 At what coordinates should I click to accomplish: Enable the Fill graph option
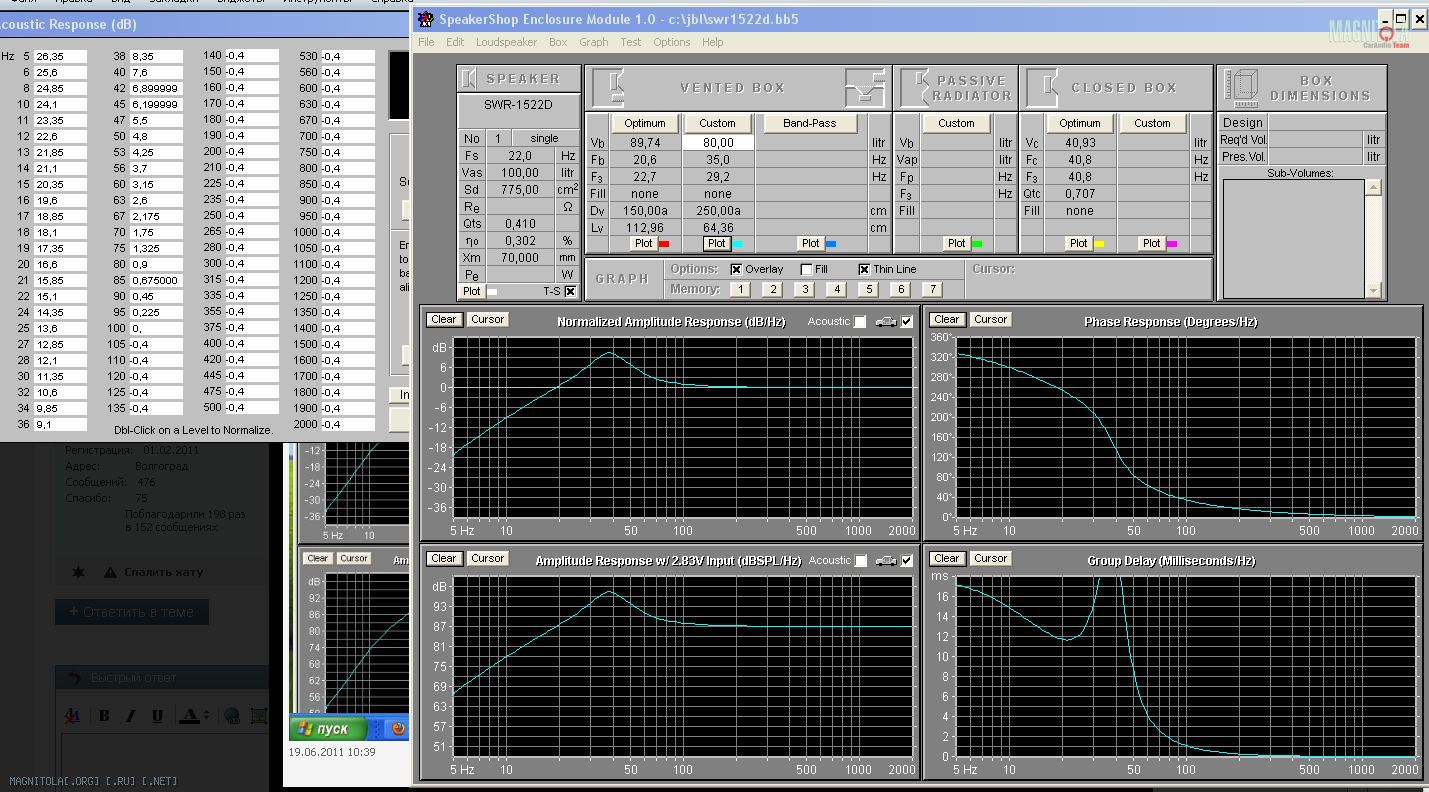(x=806, y=269)
